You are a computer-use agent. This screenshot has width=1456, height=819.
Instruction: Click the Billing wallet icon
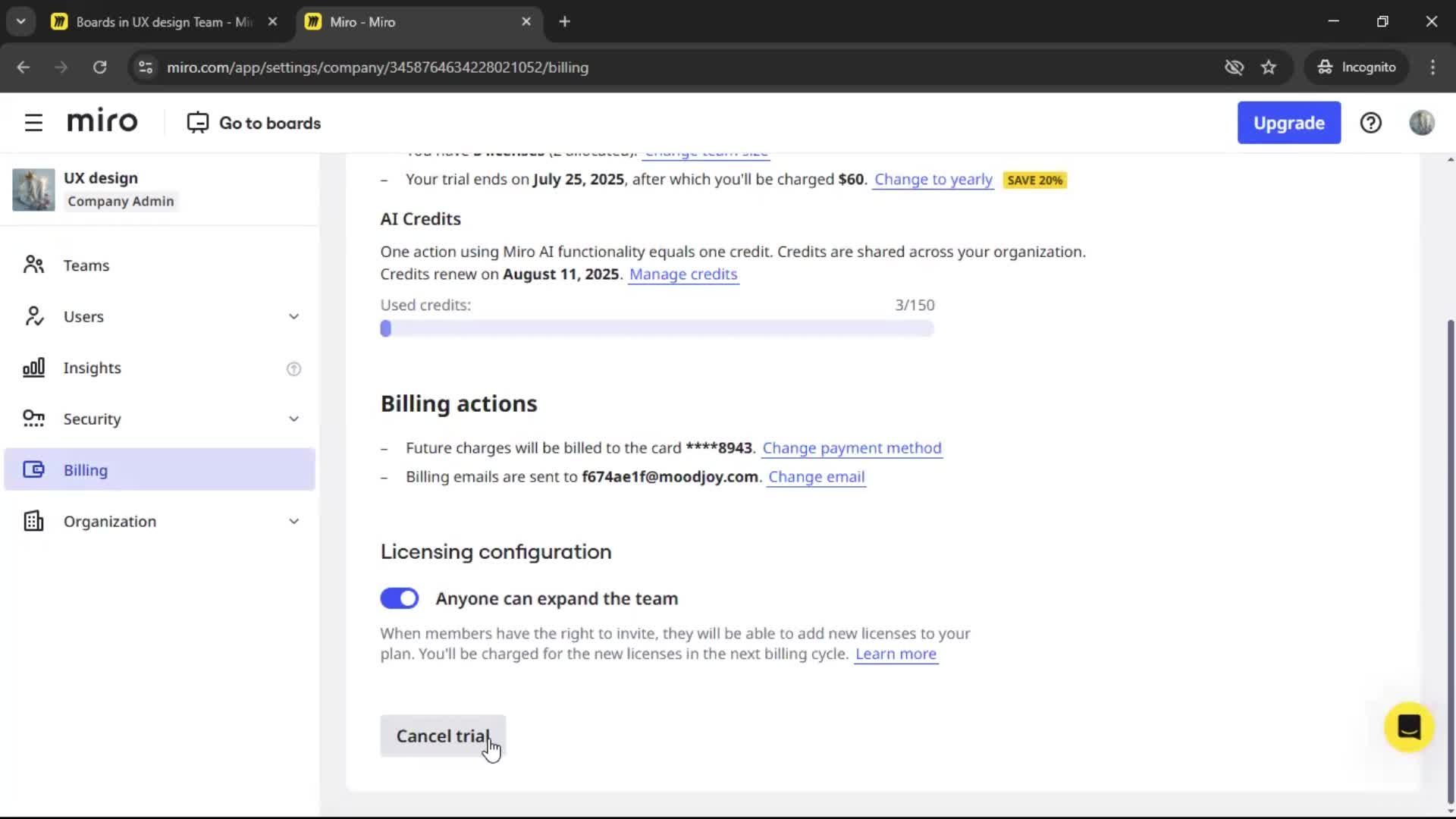pos(33,469)
